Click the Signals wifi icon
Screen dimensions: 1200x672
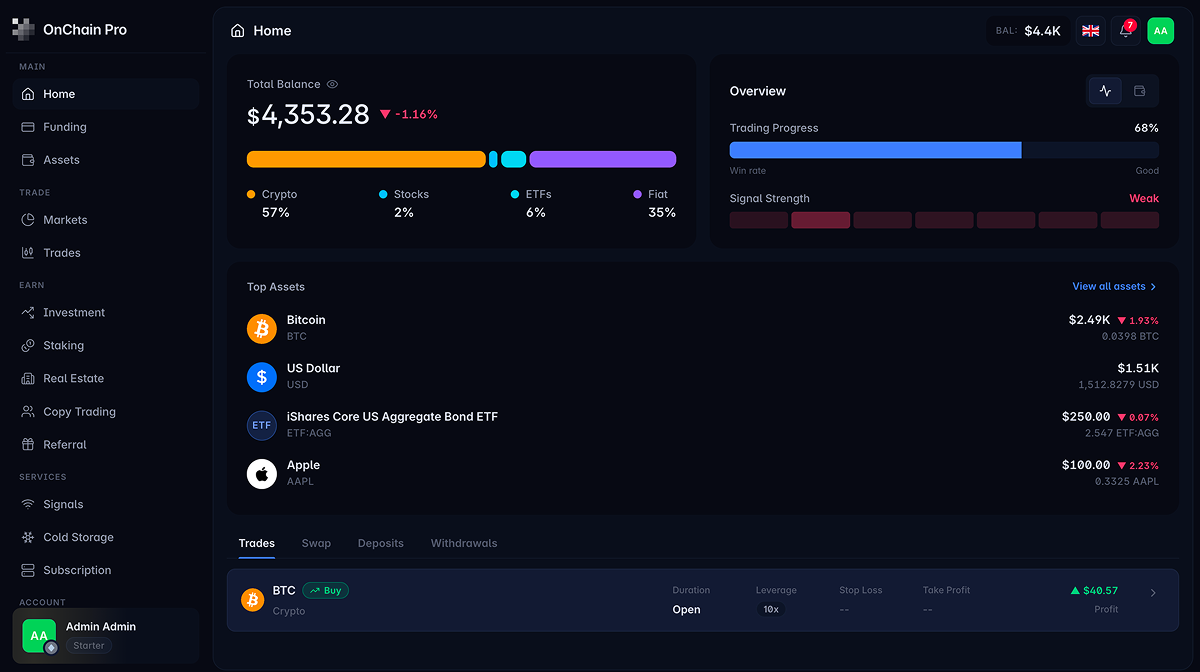pyautogui.click(x=27, y=505)
